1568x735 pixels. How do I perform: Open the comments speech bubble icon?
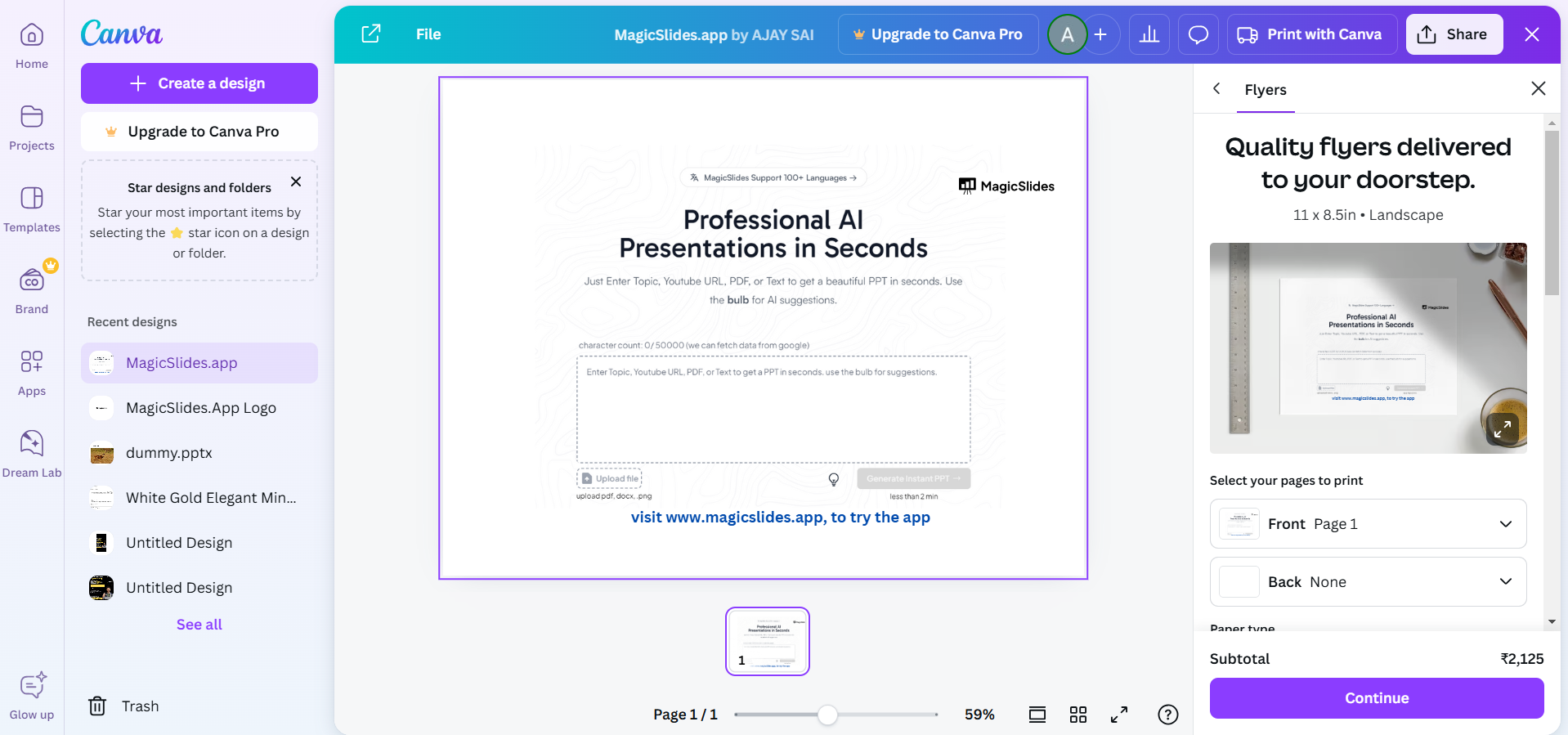[1198, 34]
